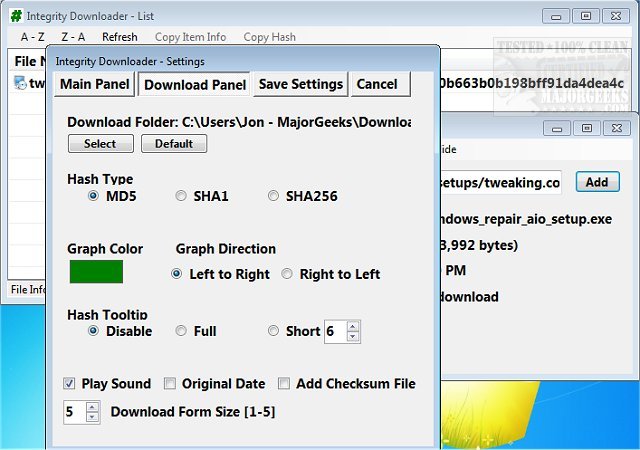Click the Add button in the download window
Screen dimensions: 640x450
pos(598,182)
